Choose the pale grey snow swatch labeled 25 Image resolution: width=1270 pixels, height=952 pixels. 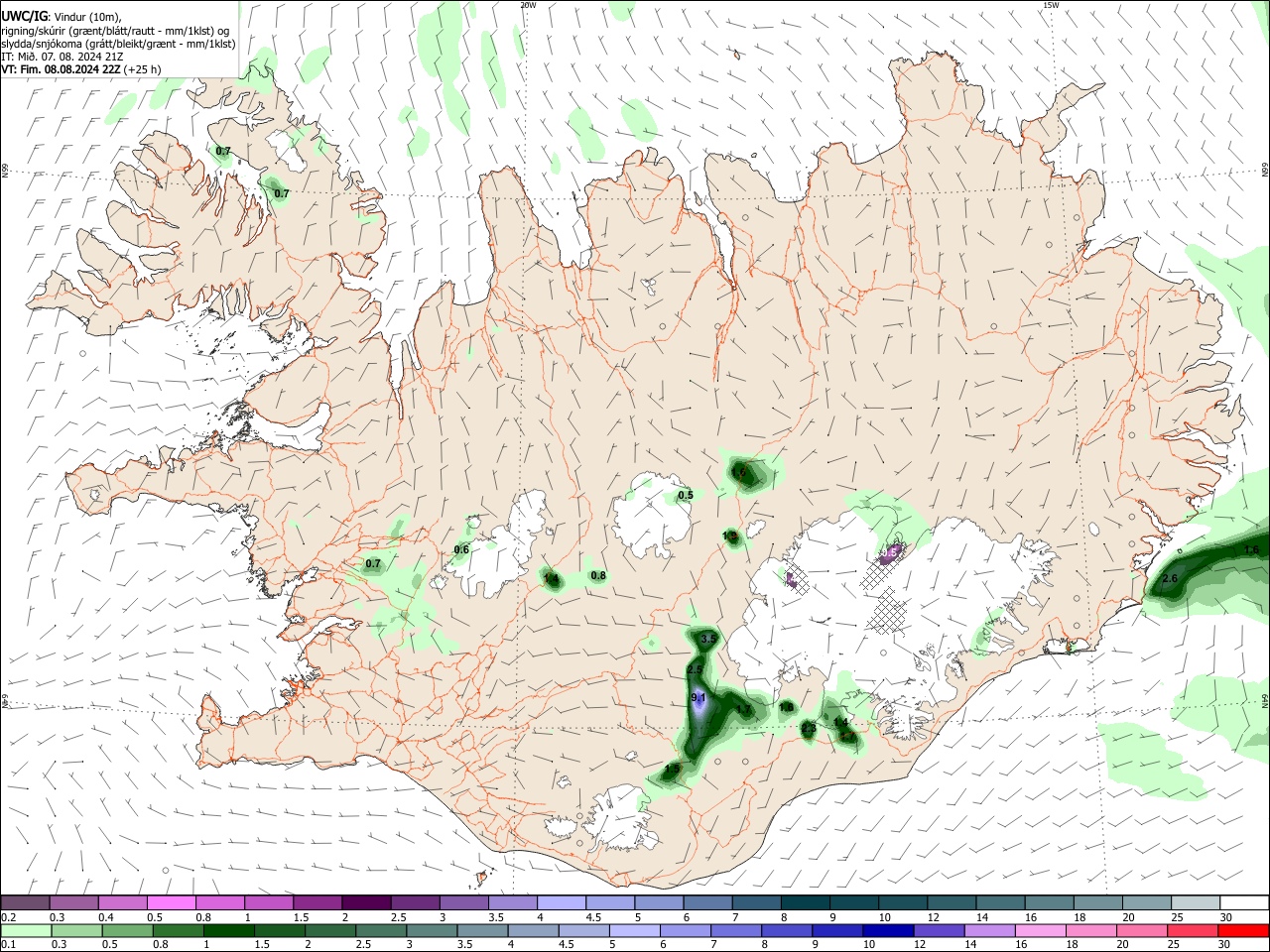click(x=1197, y=902)
